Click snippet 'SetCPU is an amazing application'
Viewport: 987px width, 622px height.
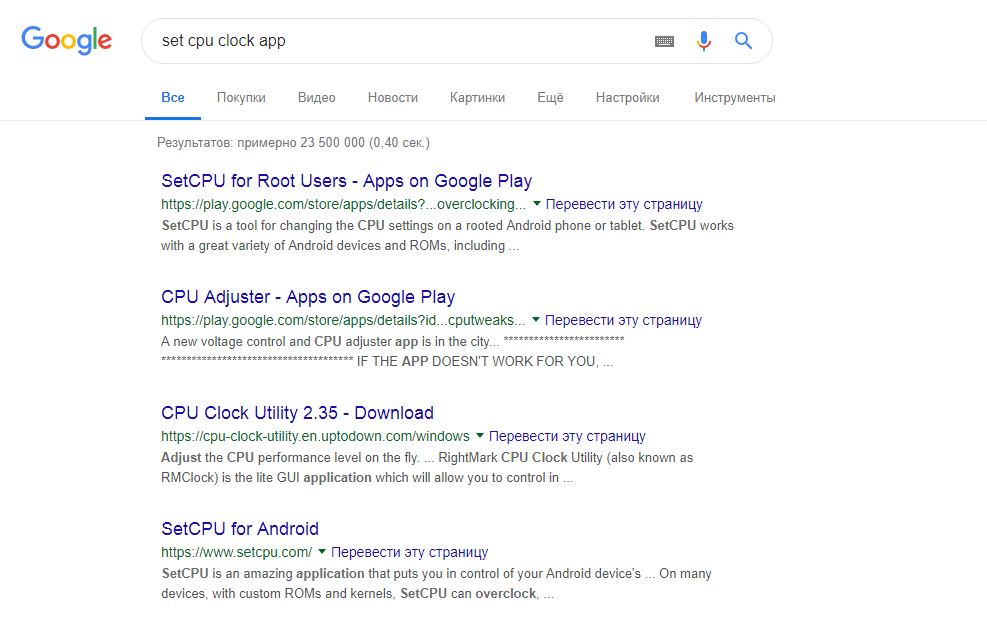pos(436,583)
